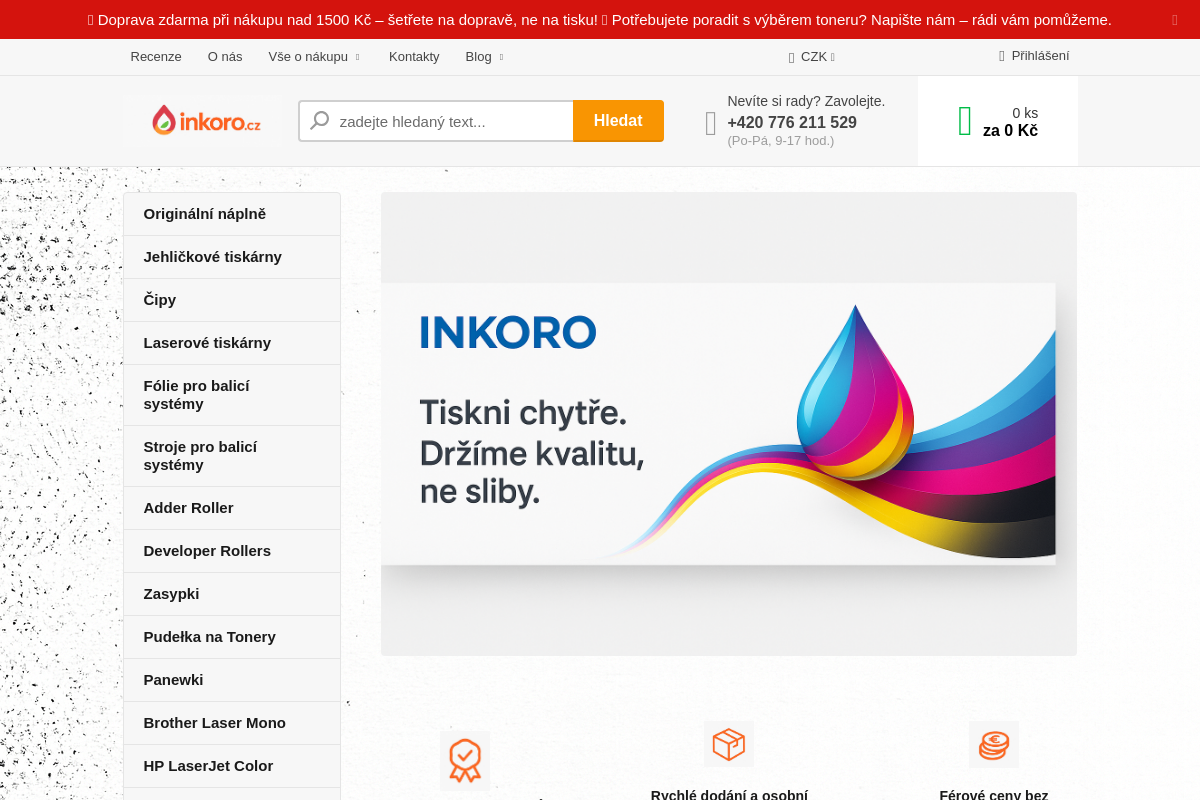Open the Laserové tiskárny category

coord(232,343)
